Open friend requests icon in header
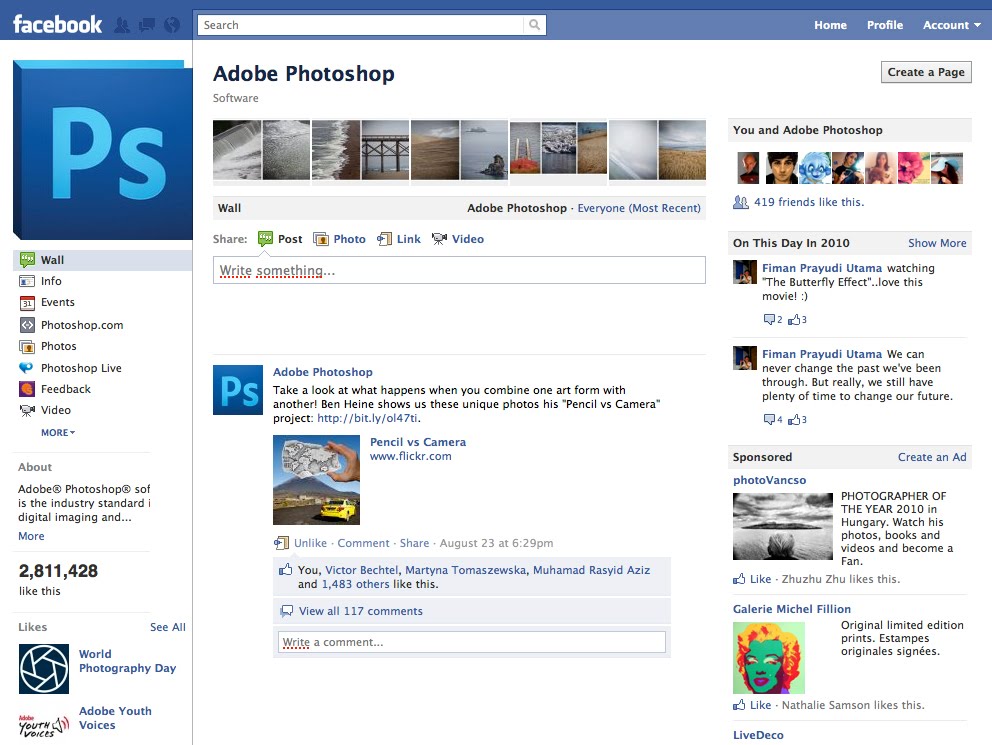The image size is (992, 745). (x=122, y=25)
